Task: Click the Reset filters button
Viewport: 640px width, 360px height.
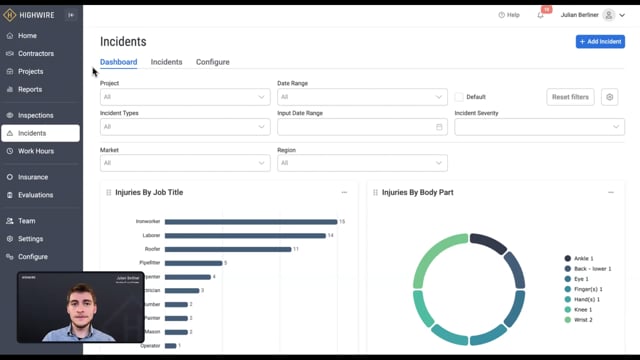Action: [570, 97]
